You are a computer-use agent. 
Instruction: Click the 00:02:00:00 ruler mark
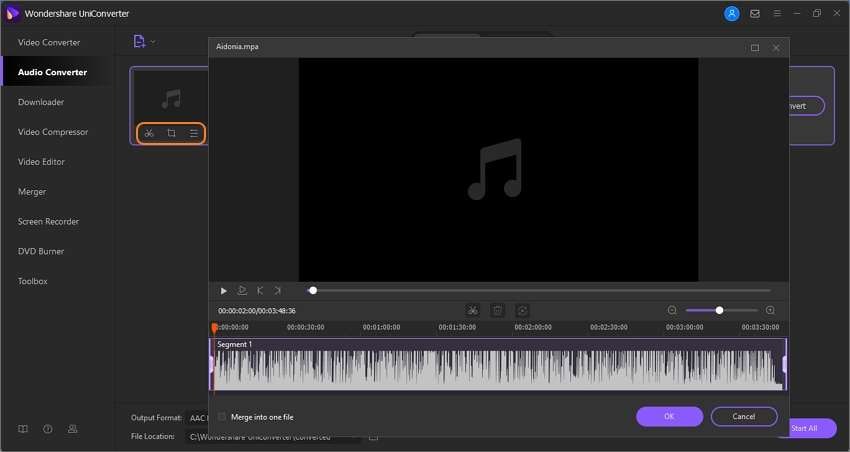533,327
